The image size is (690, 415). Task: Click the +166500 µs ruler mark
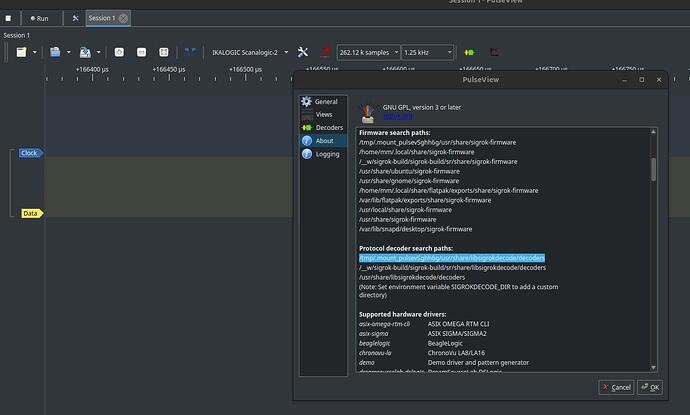pyautogui.click(x=246, y=69)
